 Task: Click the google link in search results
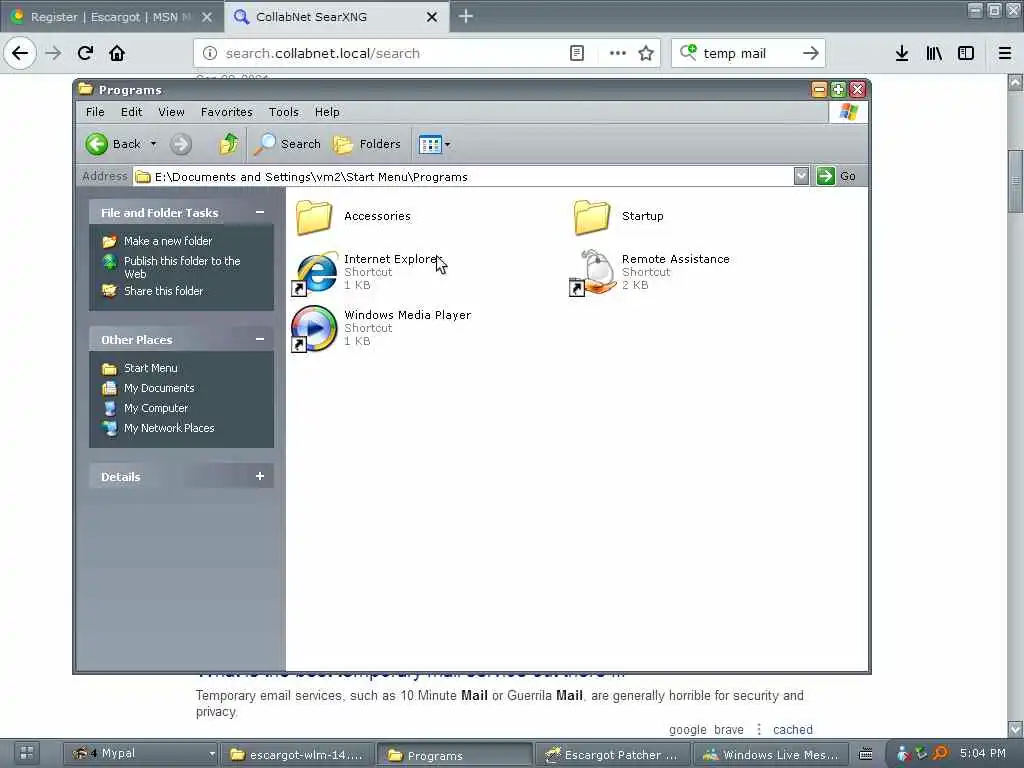click(x=688, y=729)
